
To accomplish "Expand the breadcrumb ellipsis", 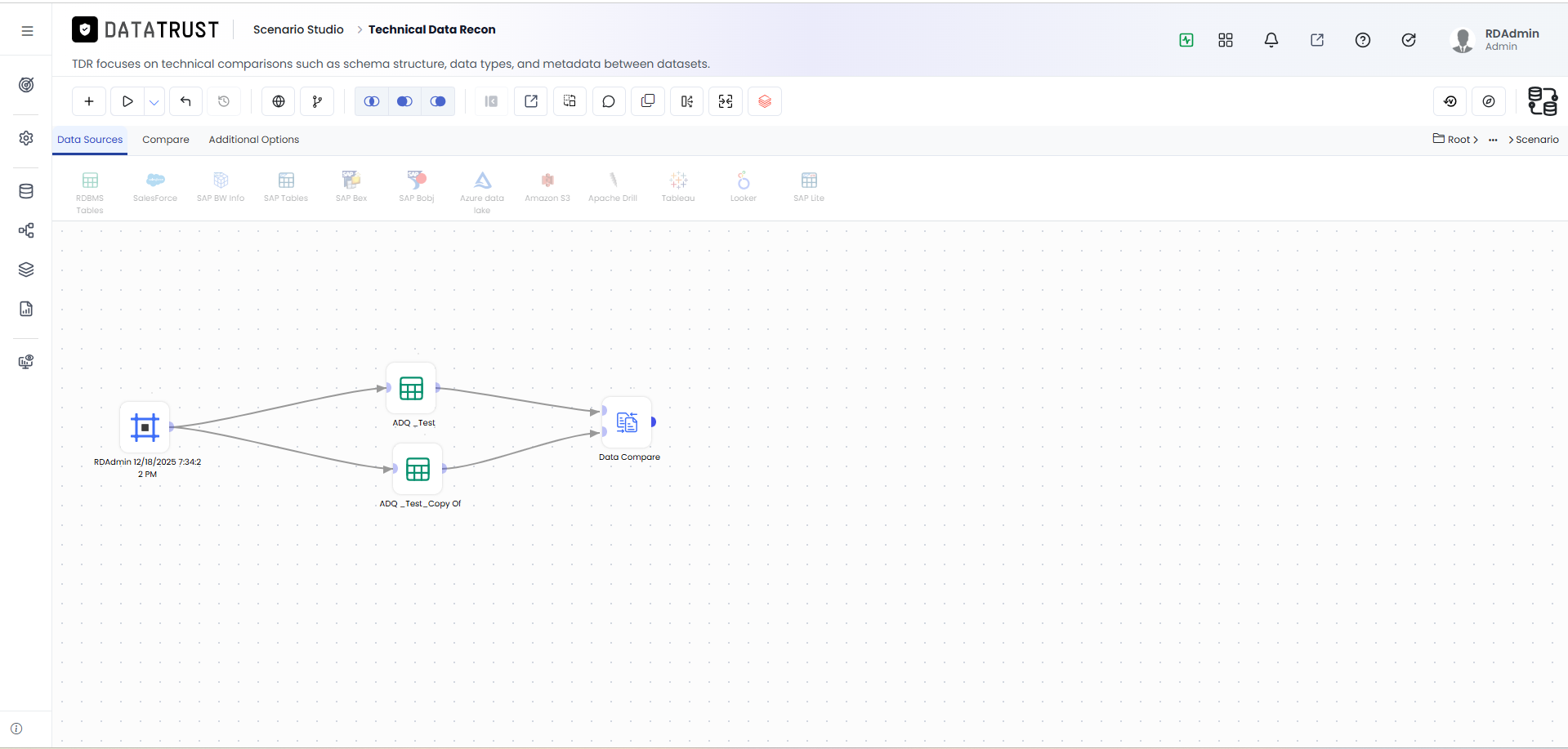I will click(x=1493, y=140).
